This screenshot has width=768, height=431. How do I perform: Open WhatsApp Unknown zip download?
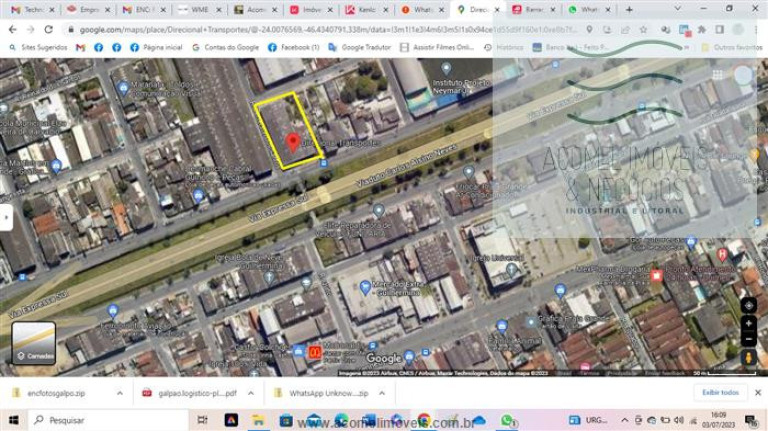point(322,393)
